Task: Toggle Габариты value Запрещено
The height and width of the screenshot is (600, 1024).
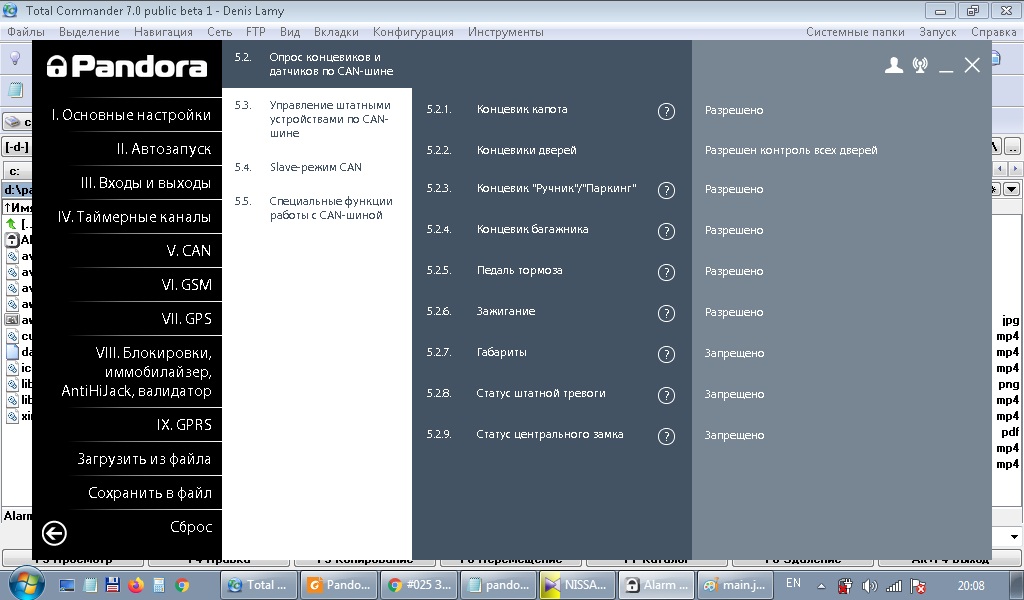Action: 734,353
